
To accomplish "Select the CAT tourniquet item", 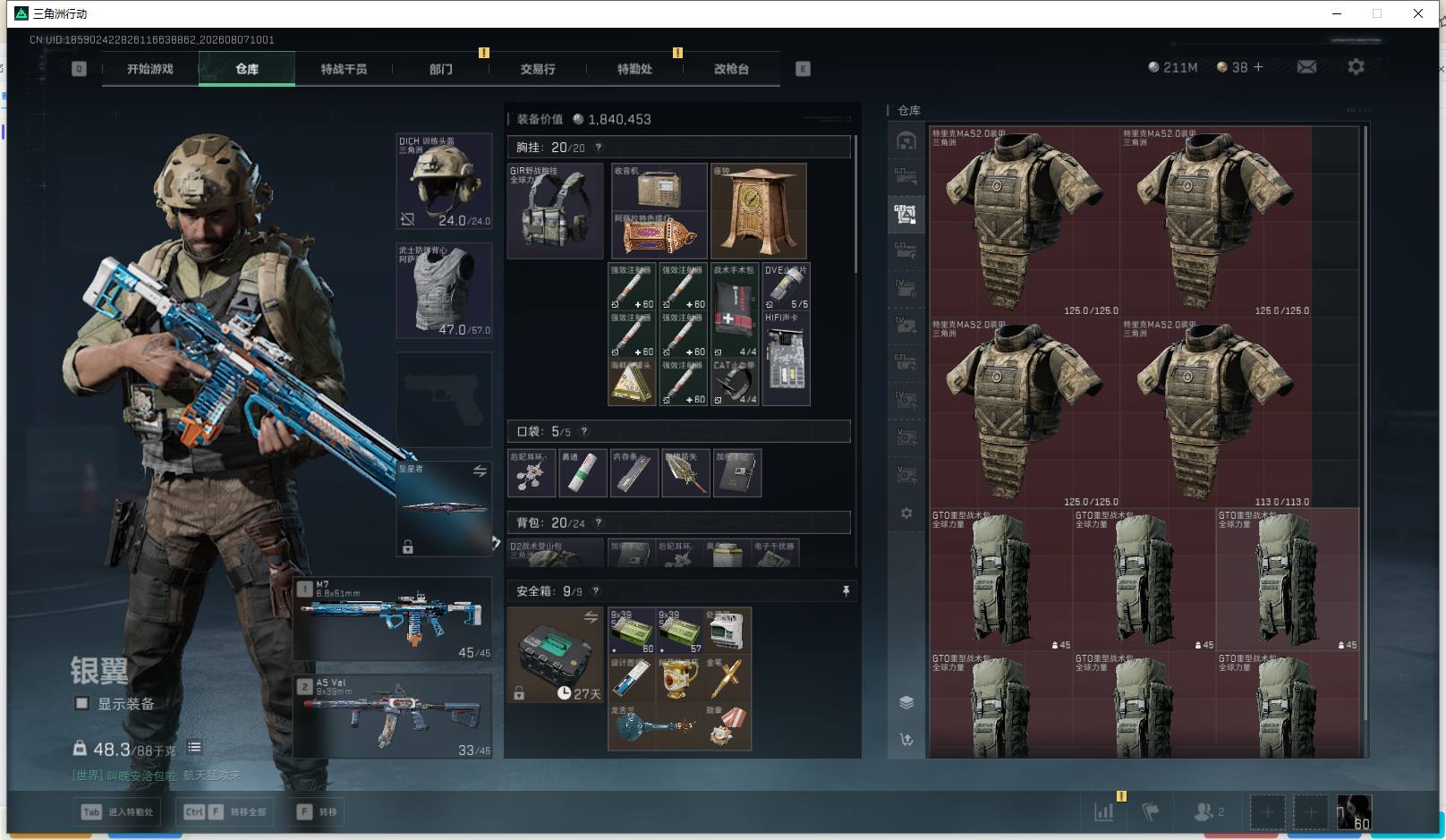I will point(735,382).
